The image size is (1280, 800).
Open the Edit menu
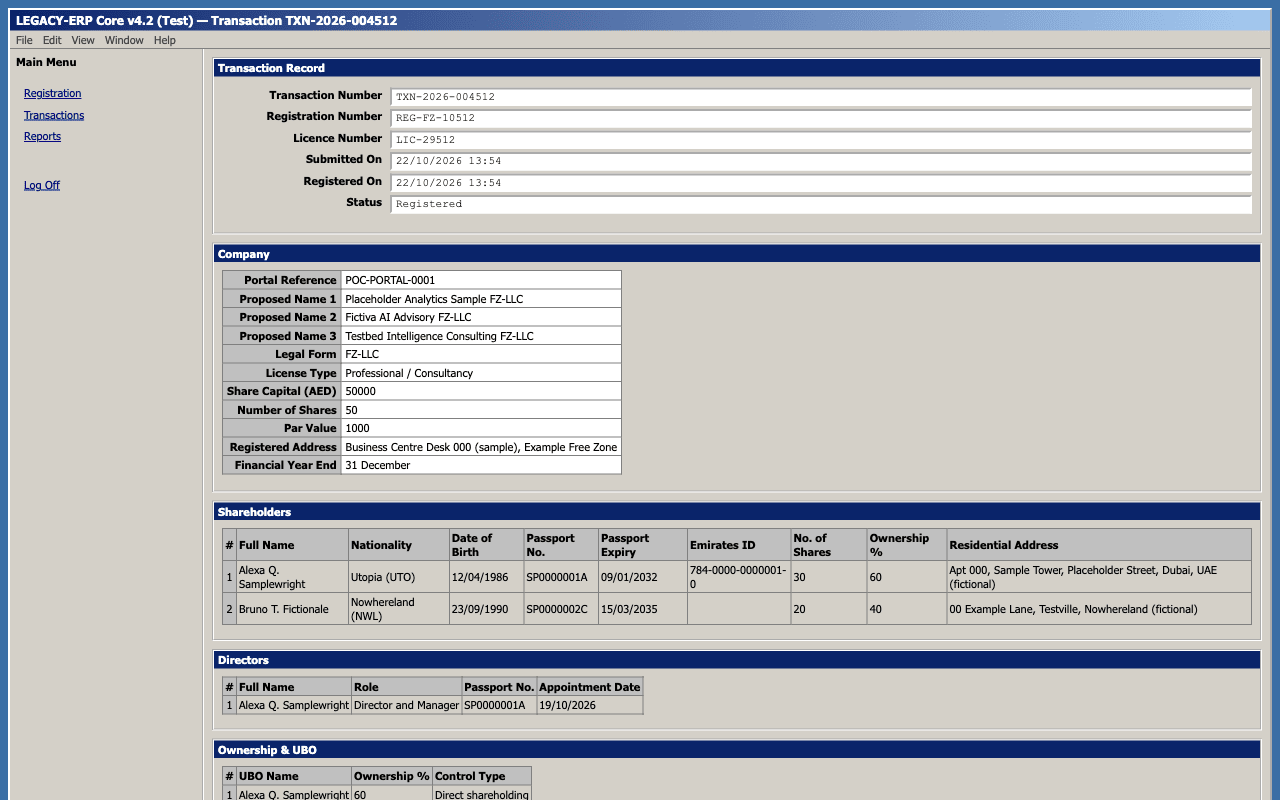point(52,40)
